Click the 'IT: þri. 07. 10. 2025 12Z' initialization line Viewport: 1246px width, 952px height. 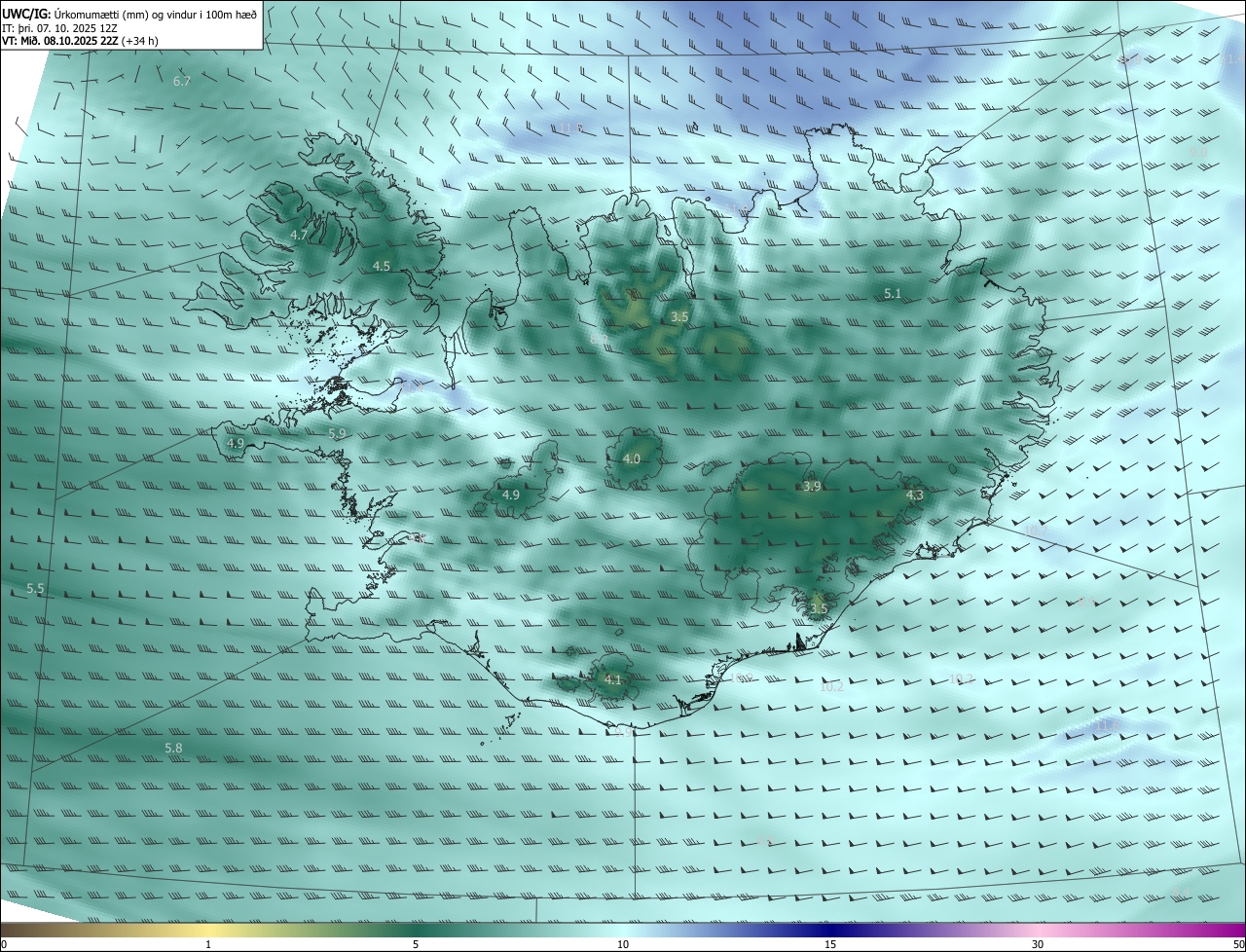[59, 28]
